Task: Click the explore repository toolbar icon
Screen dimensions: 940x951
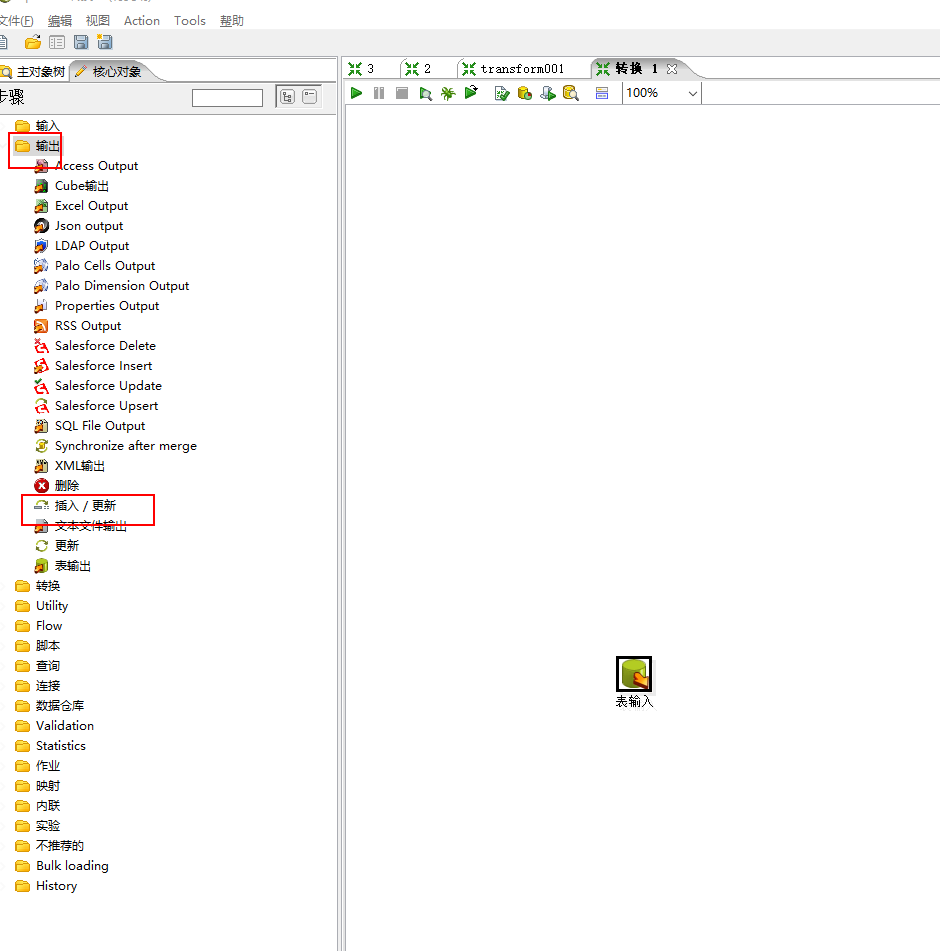Action: coord(57,42)
